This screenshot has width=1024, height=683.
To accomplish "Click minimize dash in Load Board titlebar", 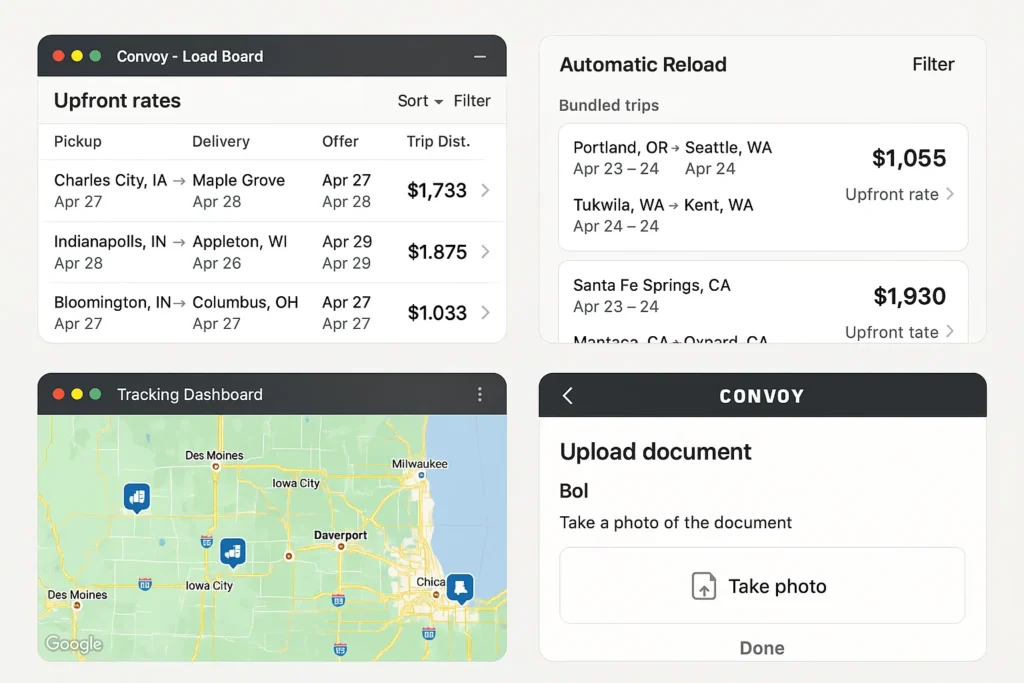I will (480, 57).
